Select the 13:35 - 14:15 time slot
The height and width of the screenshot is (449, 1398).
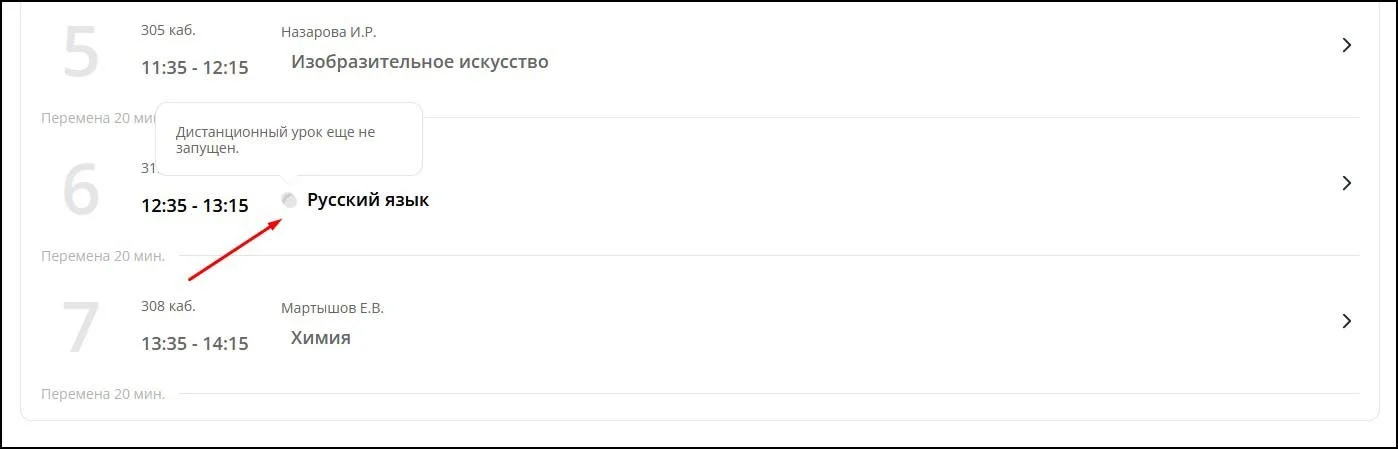click(x=195, y=344)
